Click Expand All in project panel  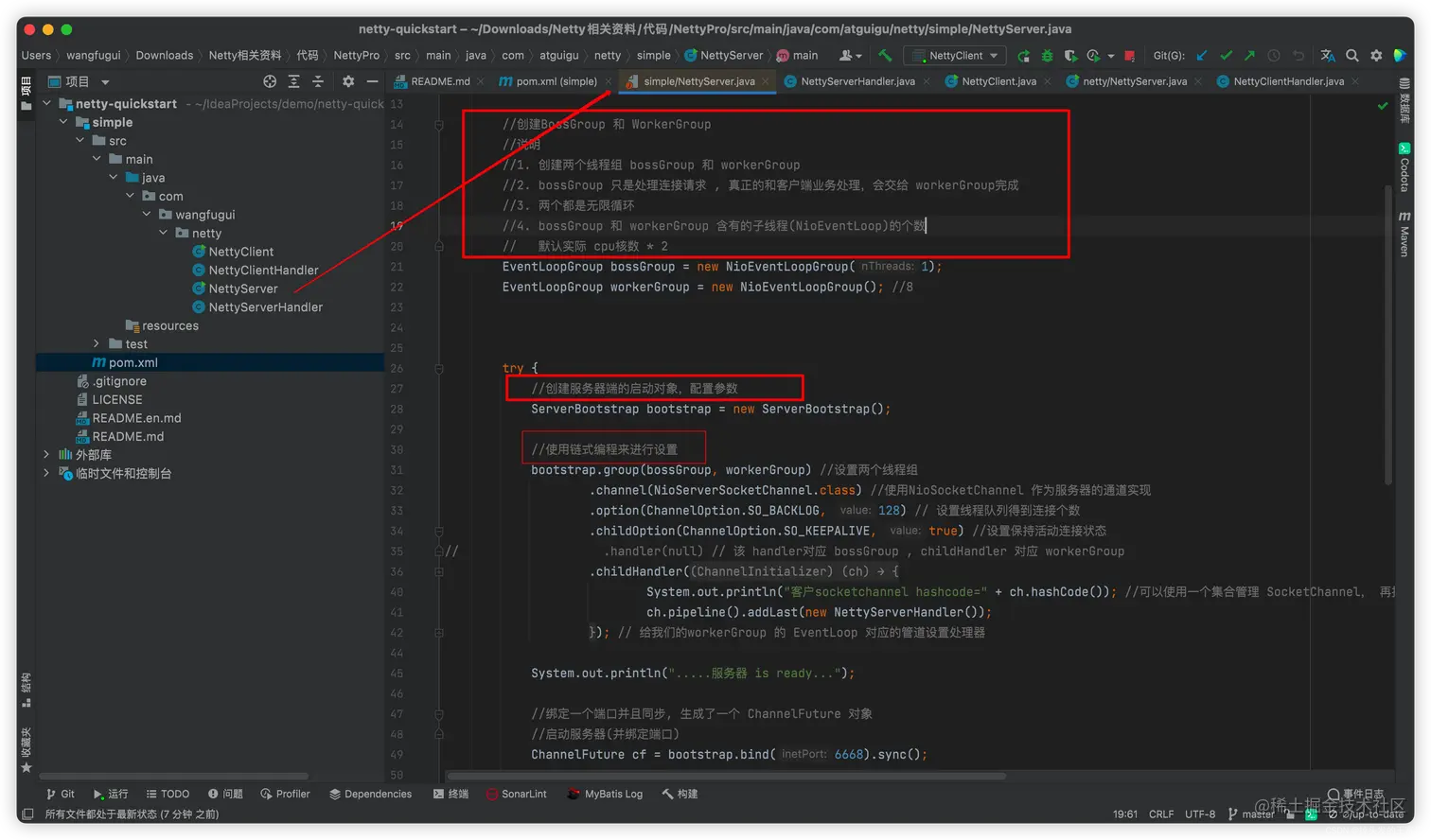(293, 81)
